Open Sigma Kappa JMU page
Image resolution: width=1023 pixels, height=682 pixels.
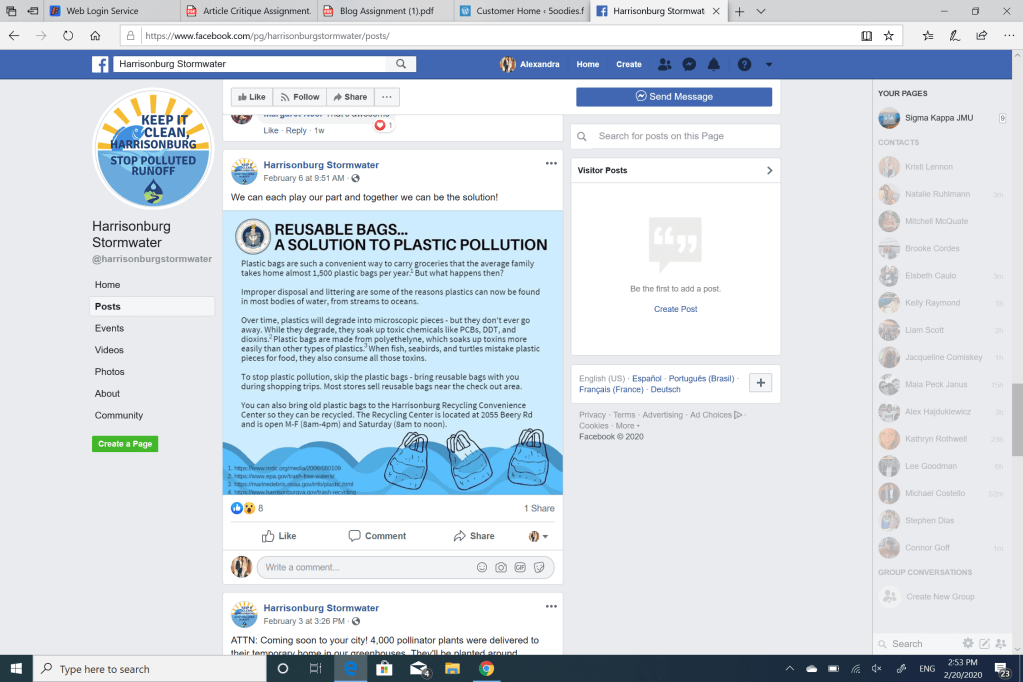click(939, 118)
